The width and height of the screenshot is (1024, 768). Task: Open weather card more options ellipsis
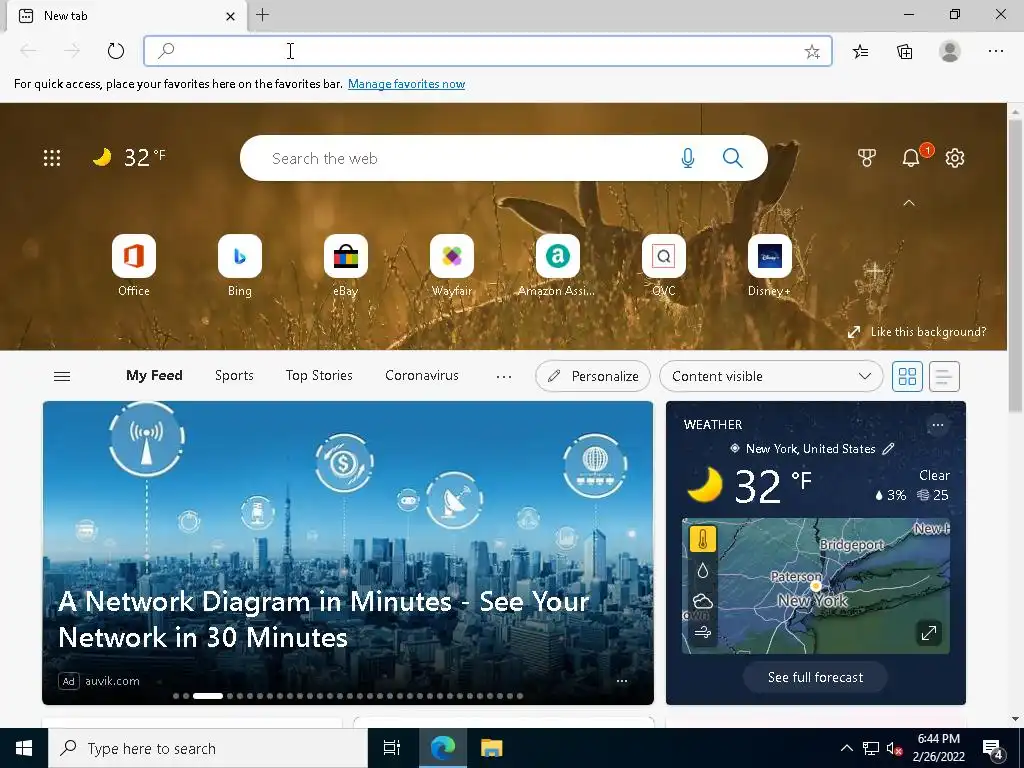[938, 425]
